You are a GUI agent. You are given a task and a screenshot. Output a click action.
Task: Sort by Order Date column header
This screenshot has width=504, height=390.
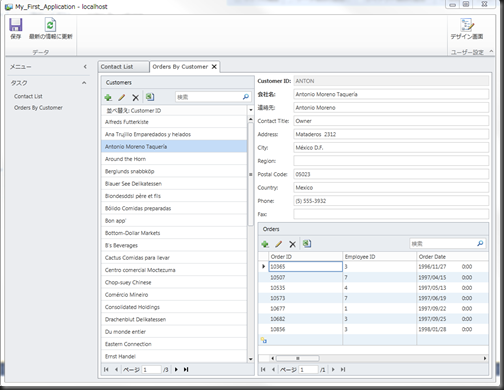click(453, 257)
